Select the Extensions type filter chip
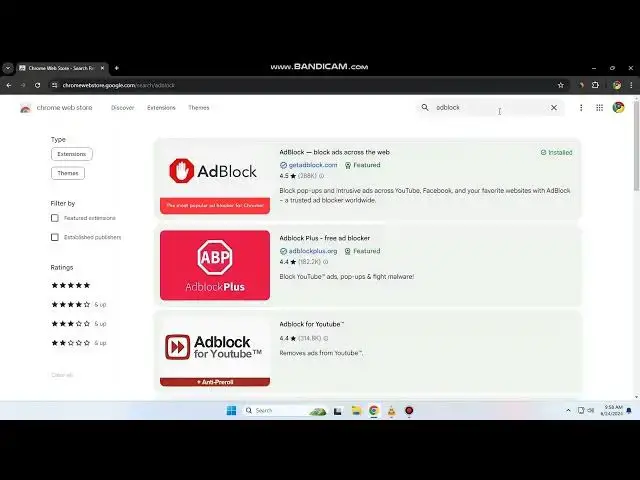The image size is (640, 480). pyautogui.click(x=72, y=154)
